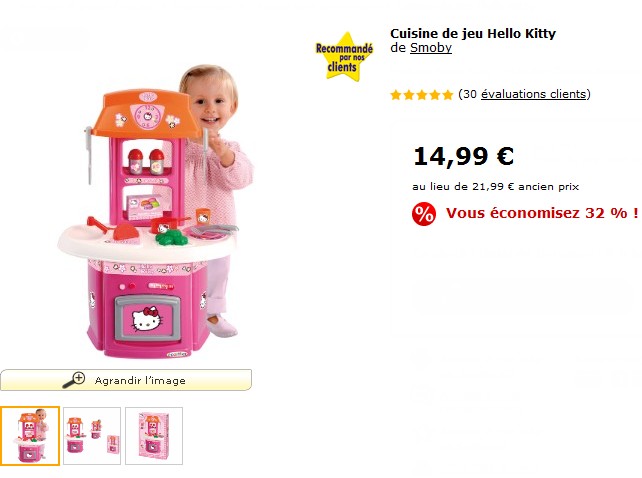This screenshot has height=478, width=642.
Task: Open the "évaluations clients" reviews link
Action: [533, 94]
